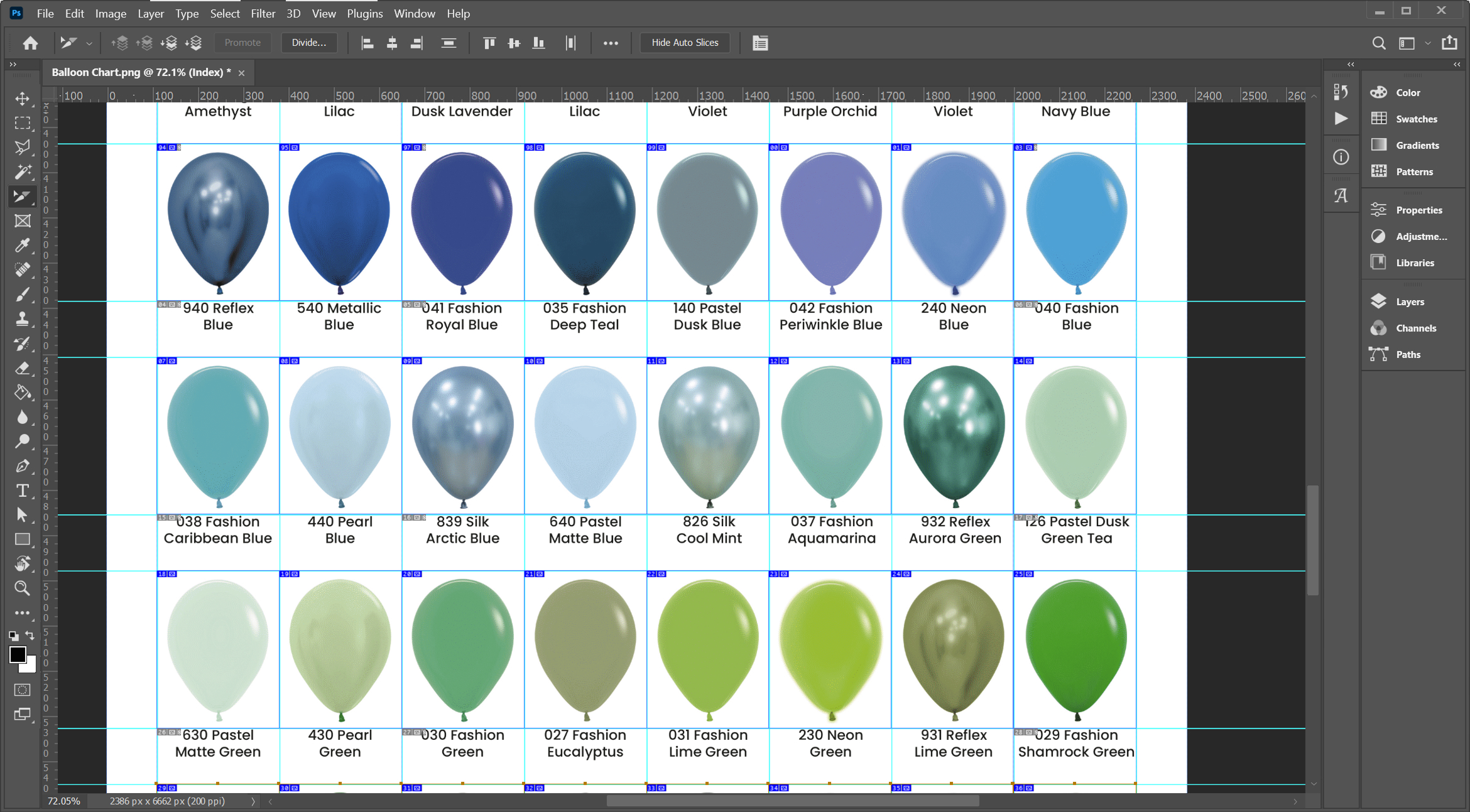
Task: Select the Balloon Chart.png document tab
Action: (141, 72)
